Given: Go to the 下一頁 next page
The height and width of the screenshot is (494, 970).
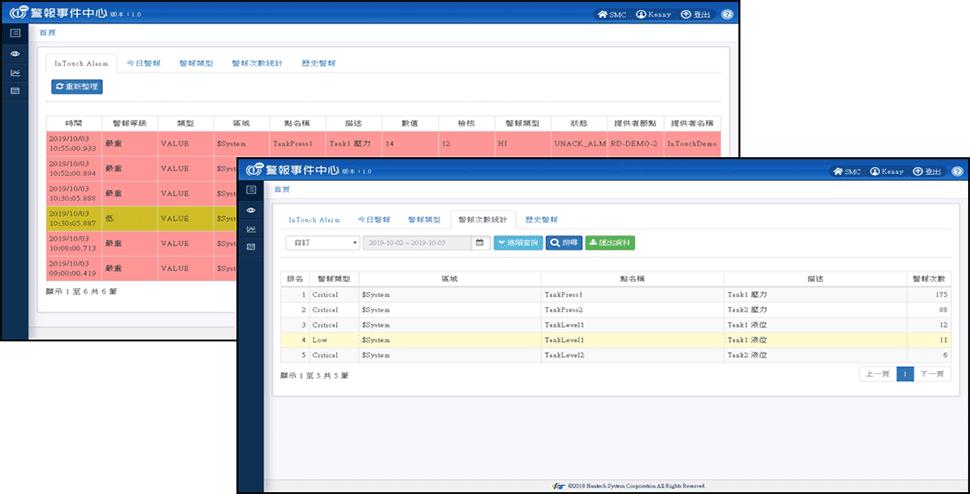Looking at the screenshot, I should (932, 374).
